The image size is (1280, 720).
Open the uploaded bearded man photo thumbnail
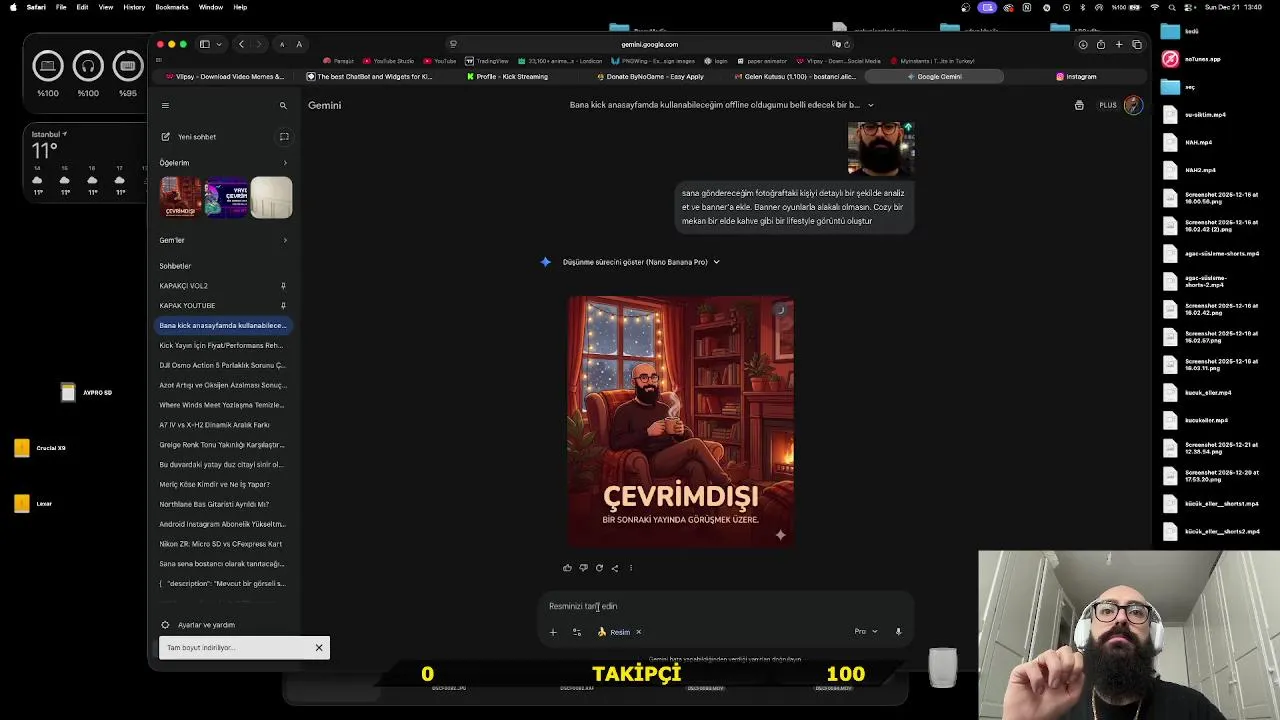click(881, 149)
